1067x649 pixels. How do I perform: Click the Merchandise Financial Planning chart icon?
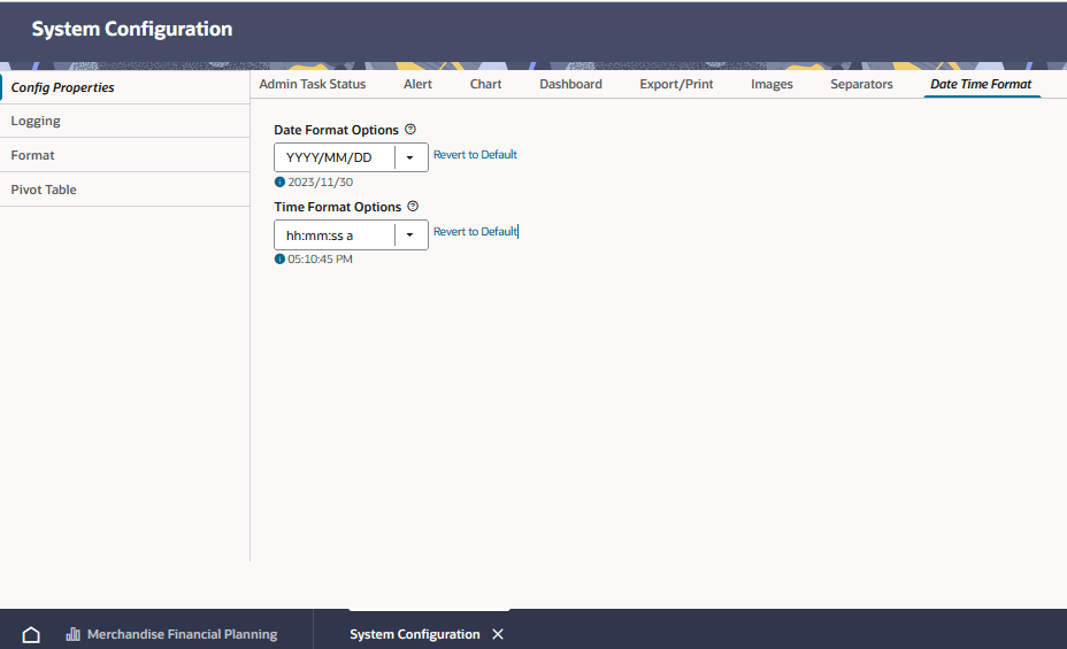pos(73,635)
